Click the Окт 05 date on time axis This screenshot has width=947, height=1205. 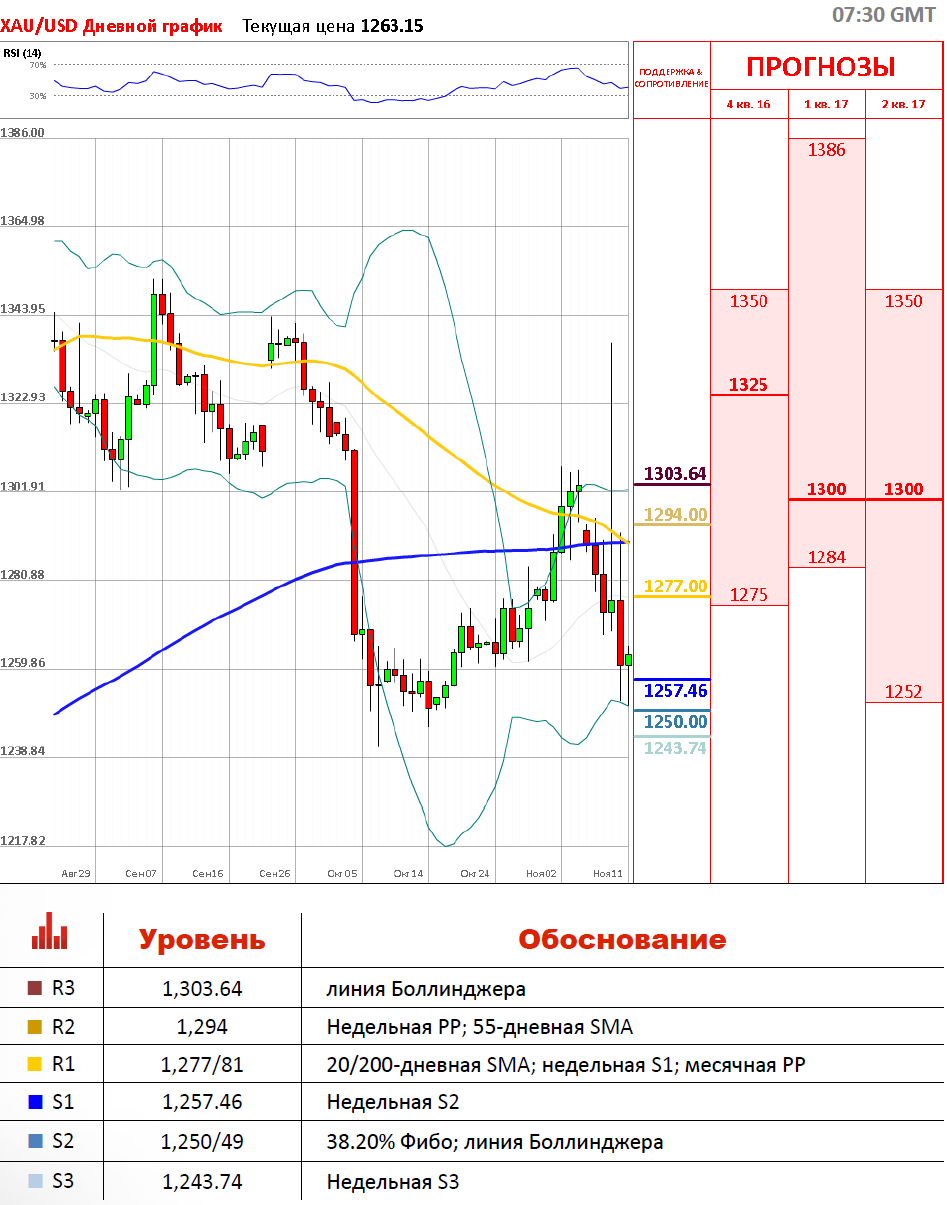342,873
